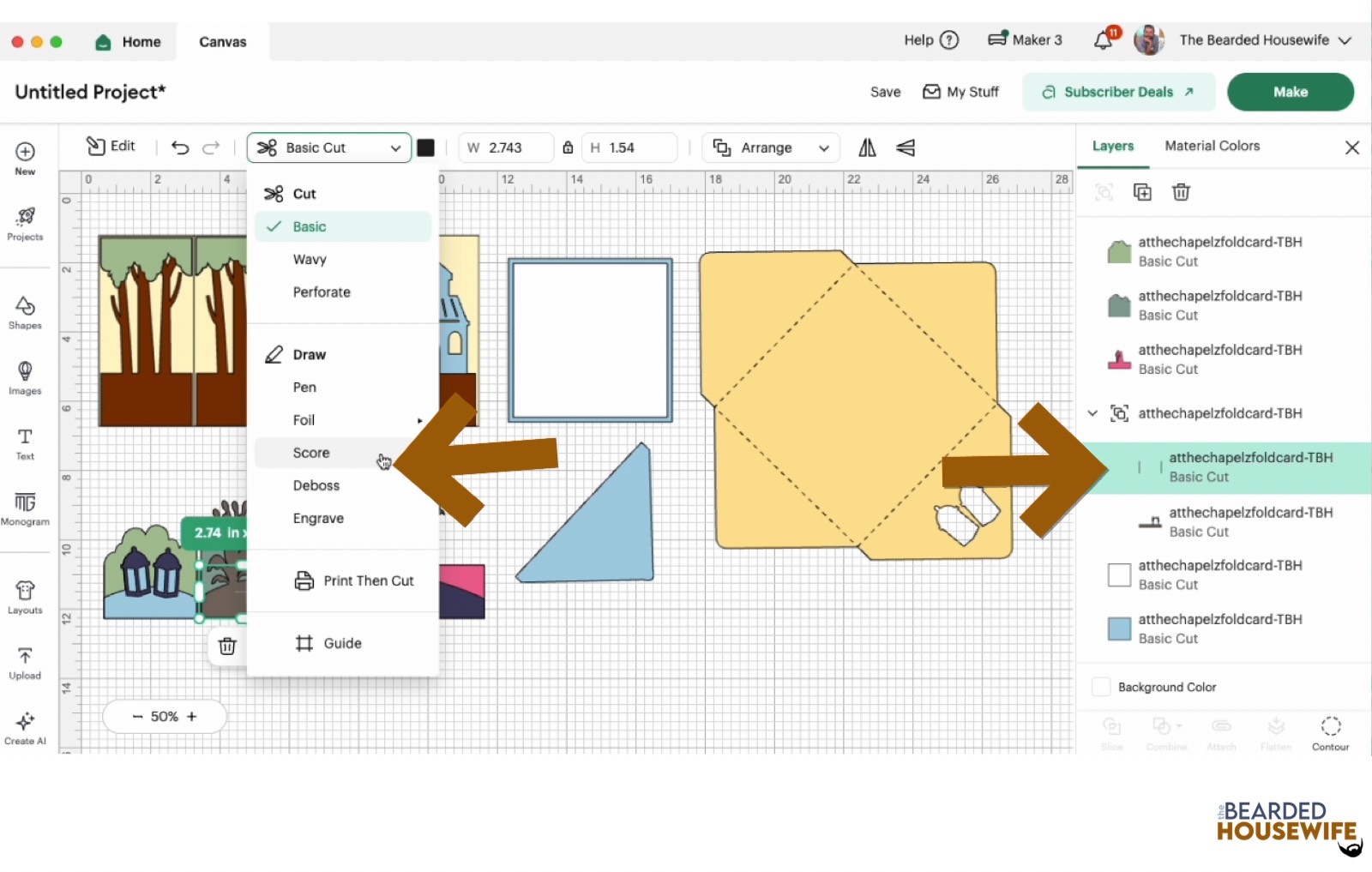The height and width of the screenshot is (872, 1372).
Task: Select Basic cut option in menu
Action: (x=310, y=226)
